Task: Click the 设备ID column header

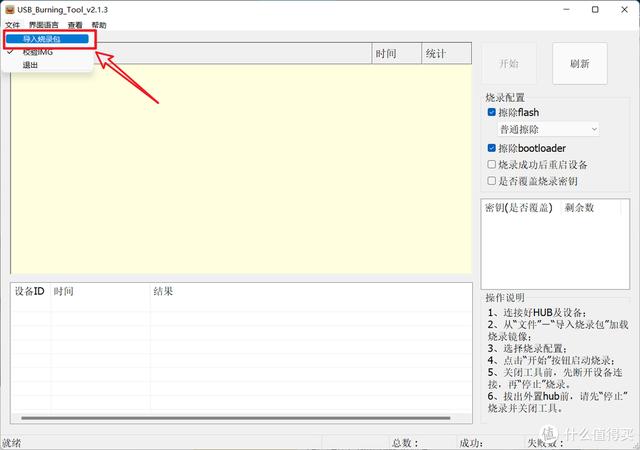Action: 30,291
